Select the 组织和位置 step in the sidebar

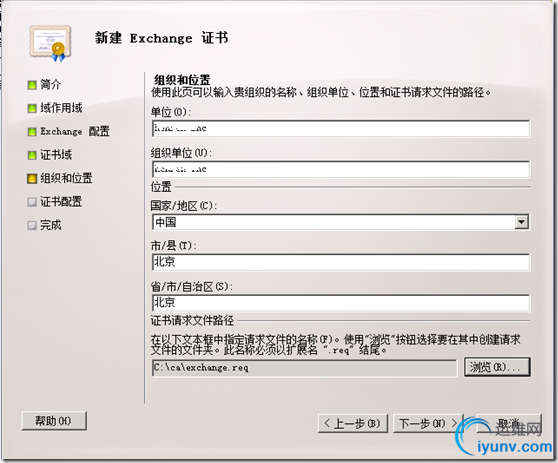coord(66,178)
